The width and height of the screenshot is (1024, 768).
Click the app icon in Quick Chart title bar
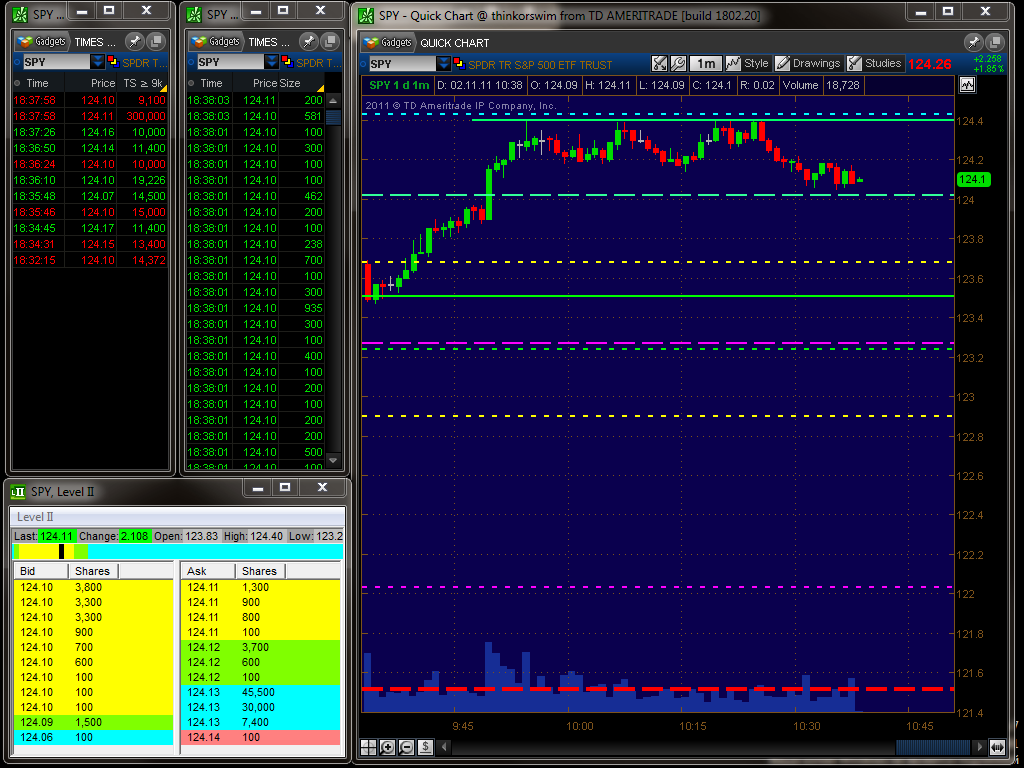click(366, 14)
